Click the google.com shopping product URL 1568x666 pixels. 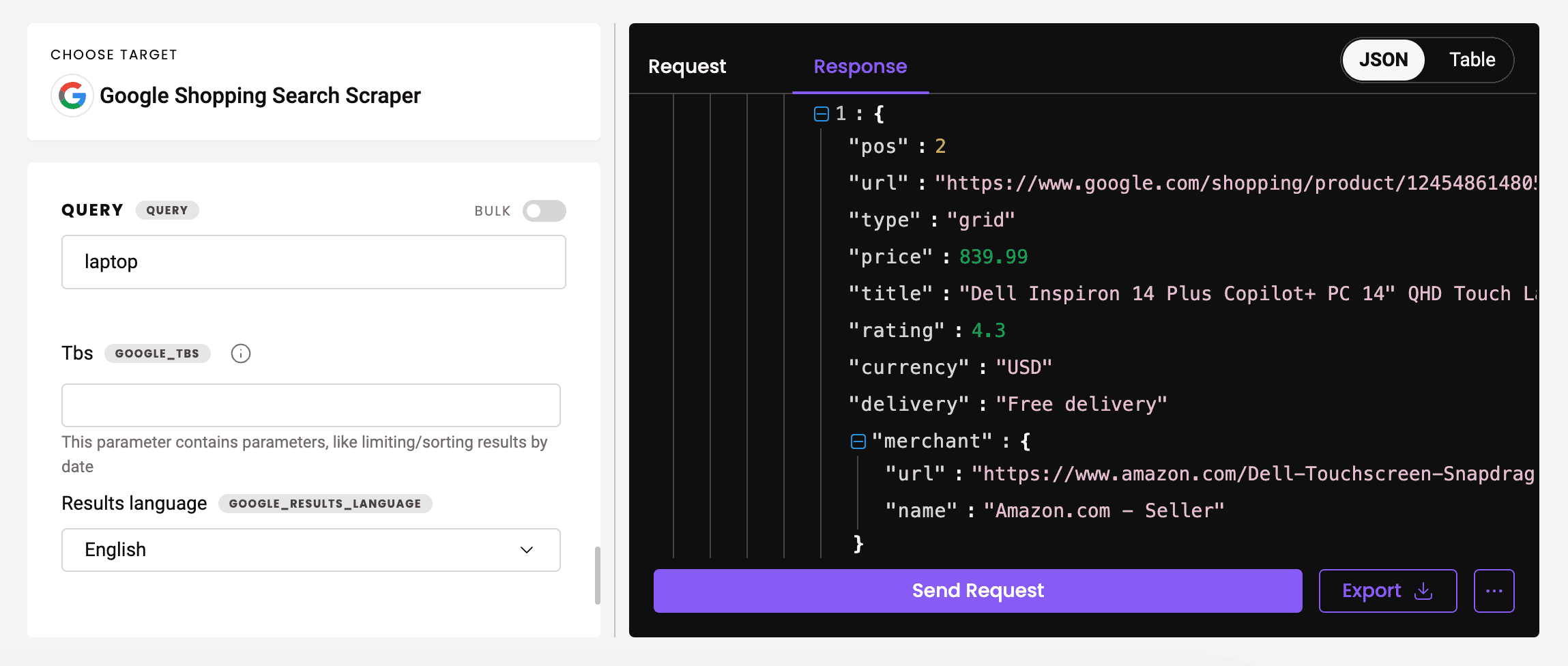[1236, 183]
